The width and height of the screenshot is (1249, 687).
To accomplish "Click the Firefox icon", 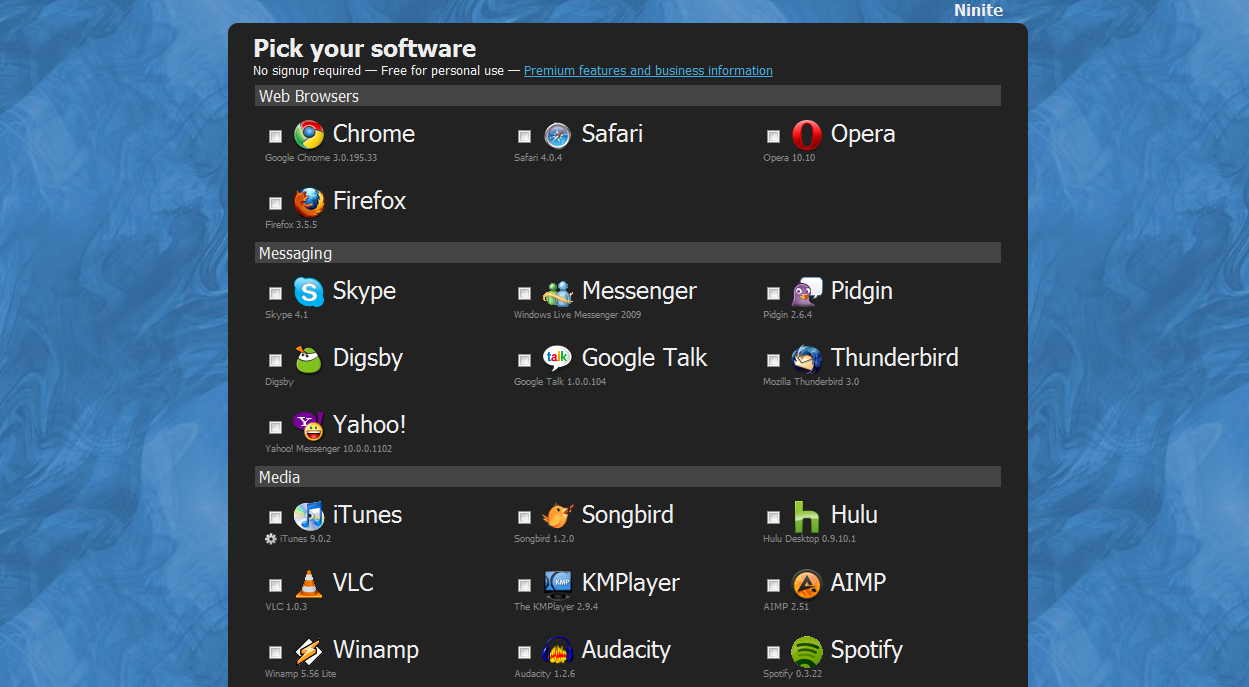I will pos(309,202).
